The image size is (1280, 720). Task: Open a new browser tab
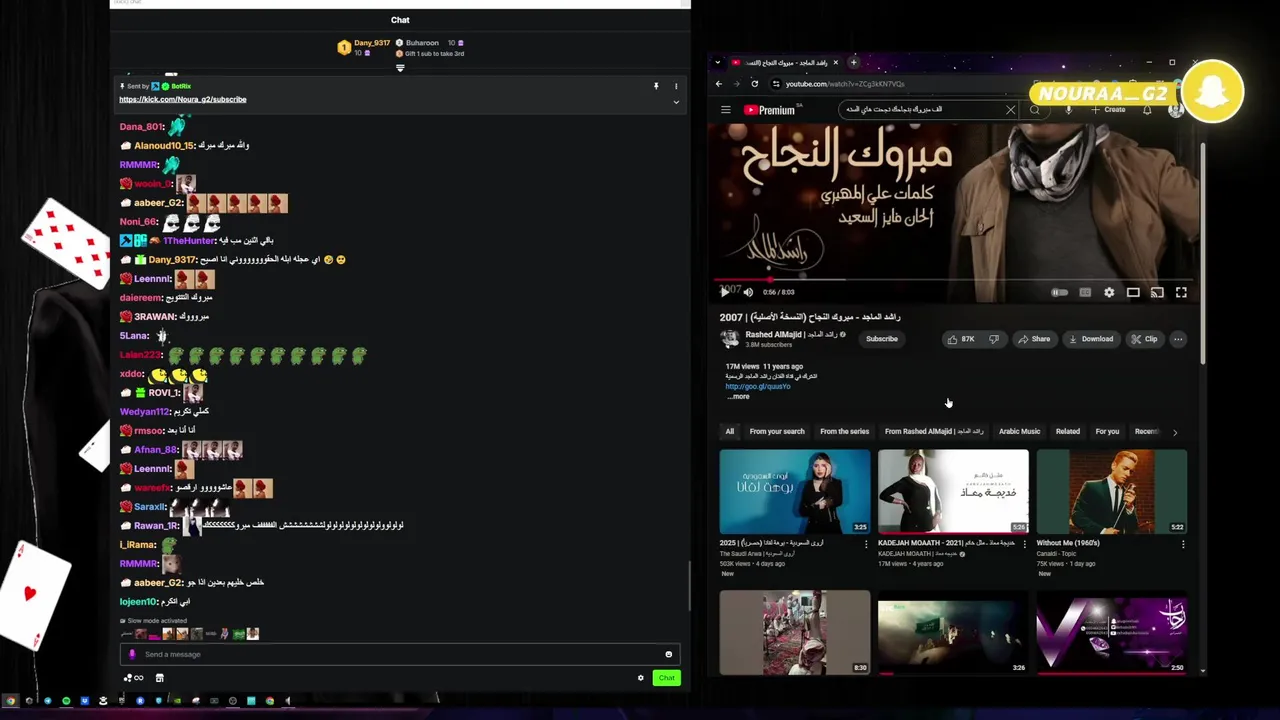coord(853,63)
